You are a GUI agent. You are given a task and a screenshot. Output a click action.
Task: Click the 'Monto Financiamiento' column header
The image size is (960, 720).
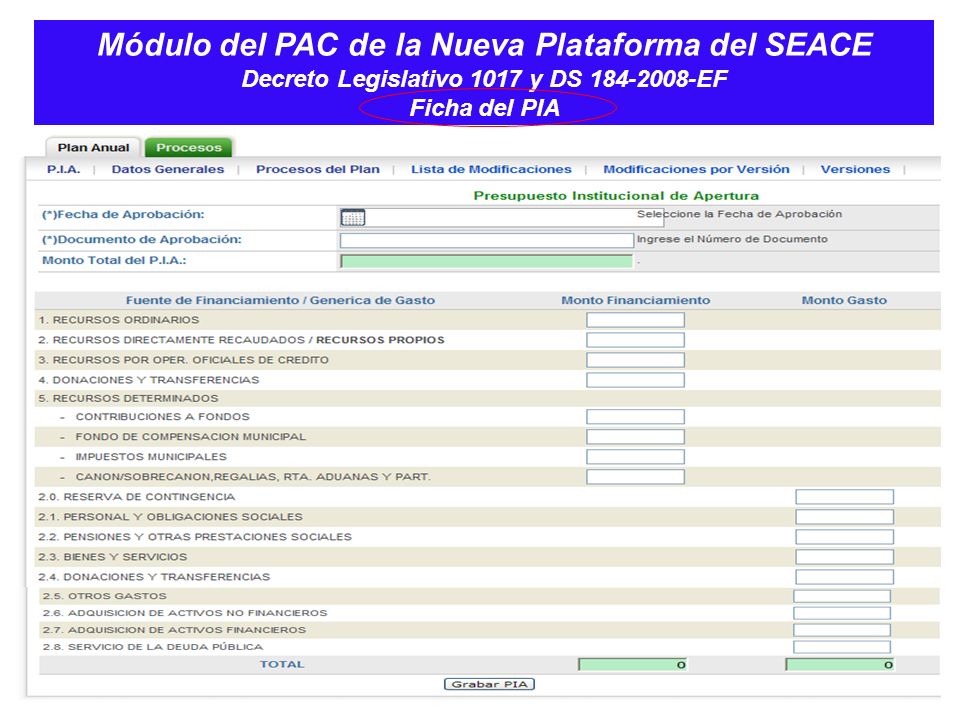(x=636, y=301)
